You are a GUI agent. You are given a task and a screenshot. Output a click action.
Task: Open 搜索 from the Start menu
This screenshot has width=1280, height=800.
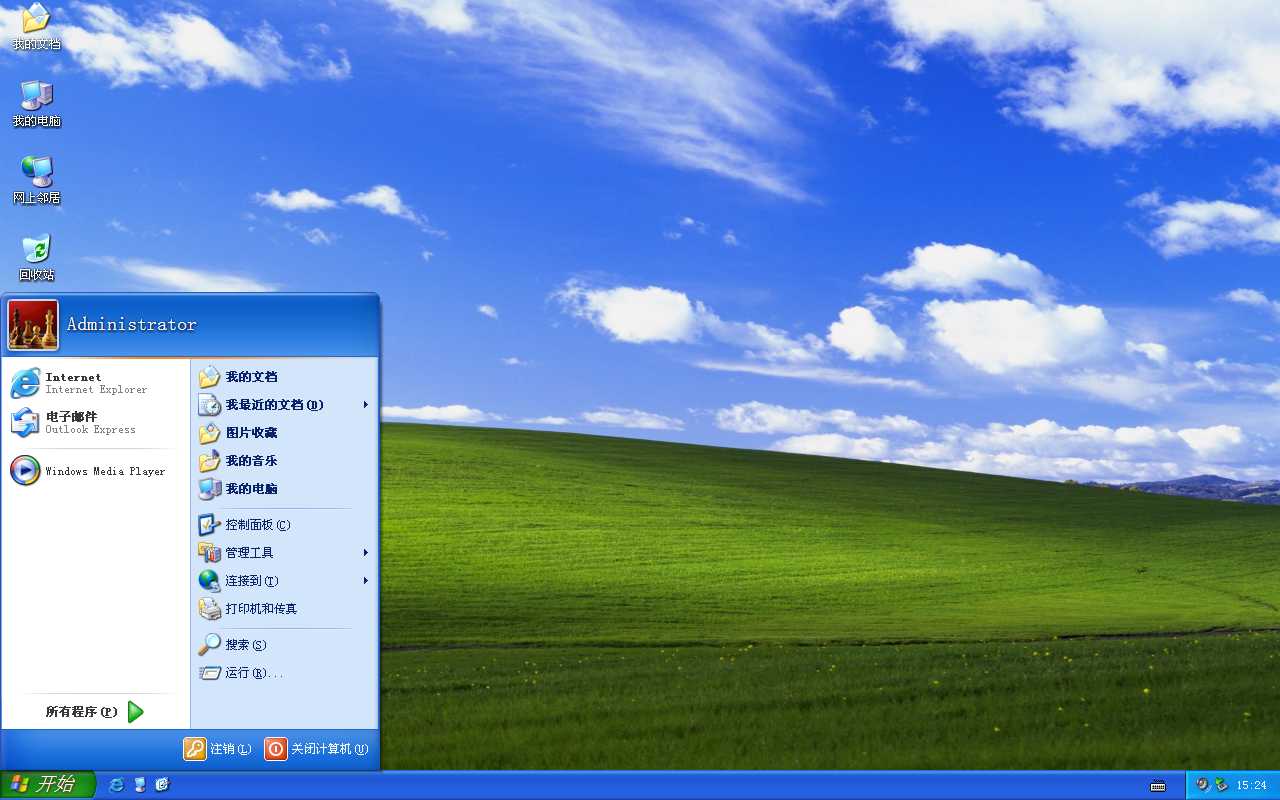[284, 645]
